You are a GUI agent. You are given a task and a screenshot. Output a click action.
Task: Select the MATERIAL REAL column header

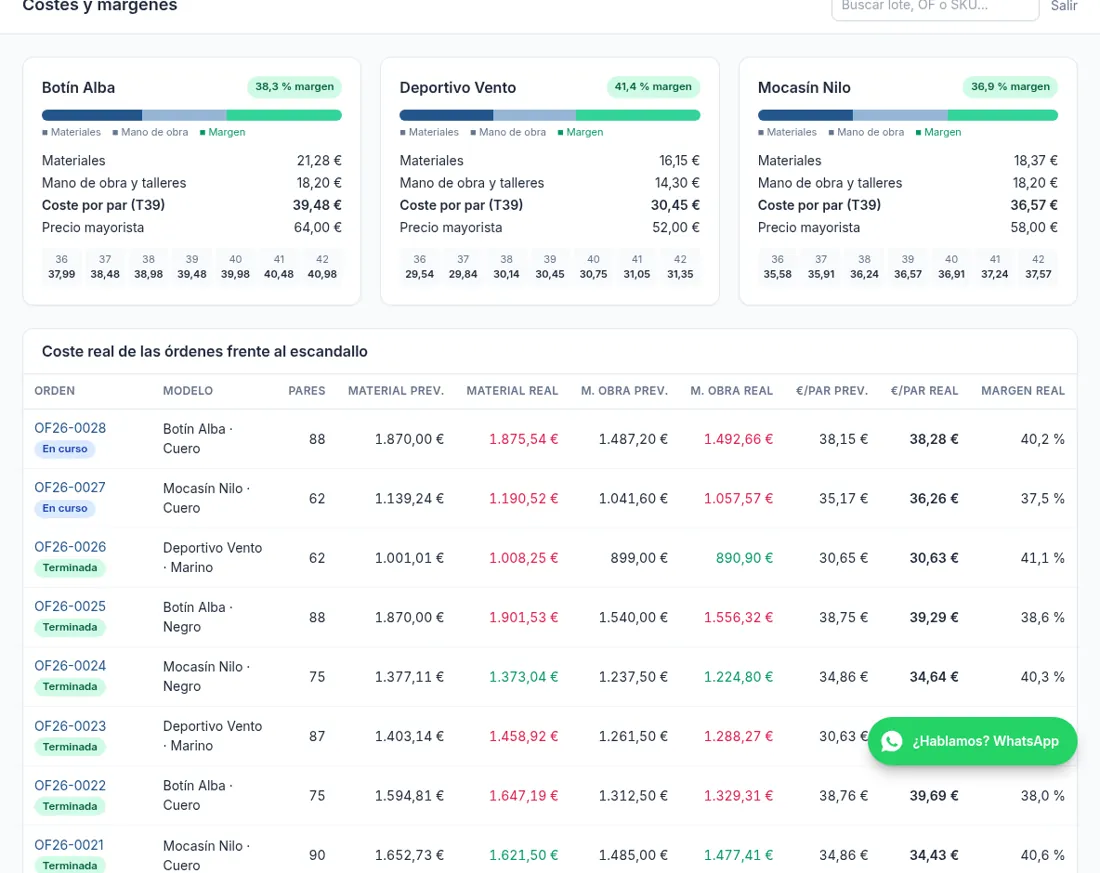click(512, 391)
